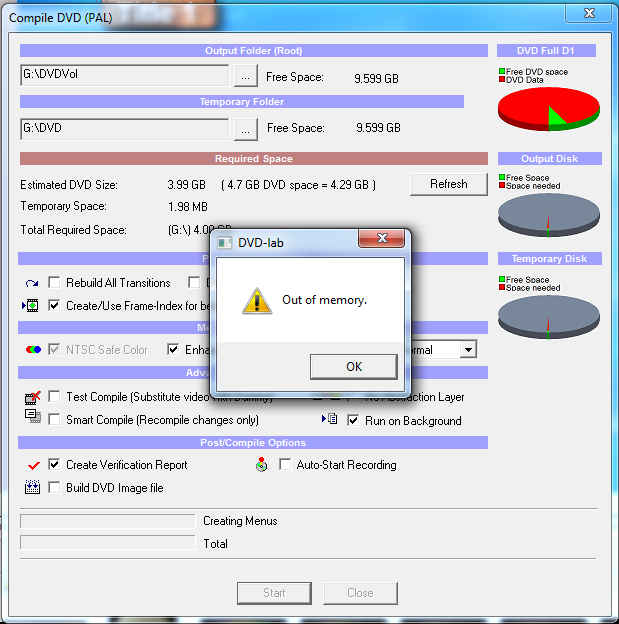Click the red DVD Data legend swatch
The height and width of the screenshot is (624, 619).
(x=502, y=79)
